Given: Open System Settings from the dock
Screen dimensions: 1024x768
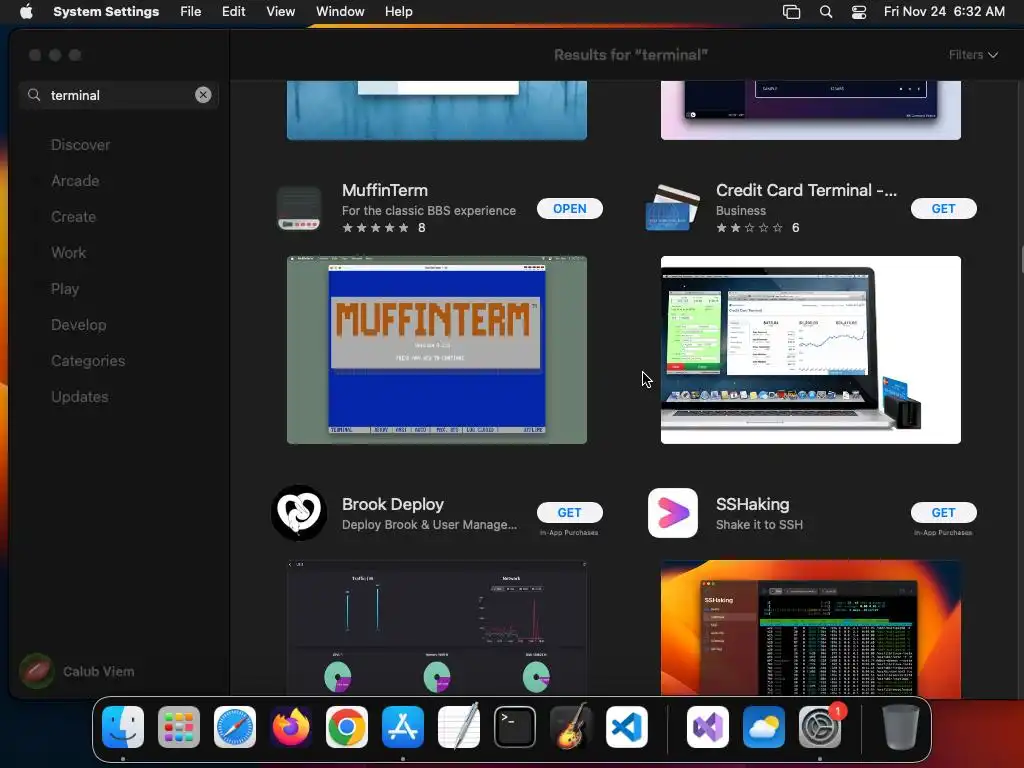Looking at the screenshot, I should pyautogui.click(x=820, y=727).
